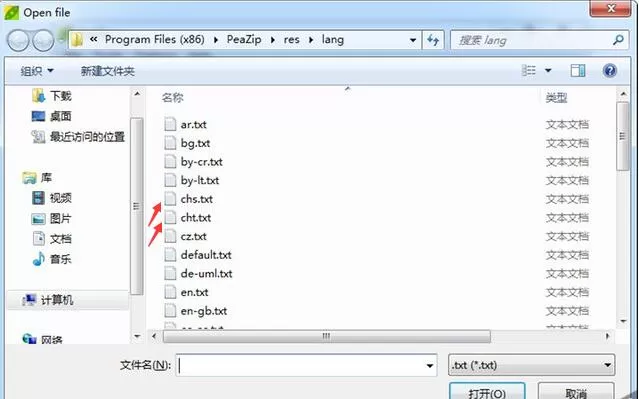Click the file icon of cz.txt
This screenshot has height=399, width=639.
pos(170,236)
